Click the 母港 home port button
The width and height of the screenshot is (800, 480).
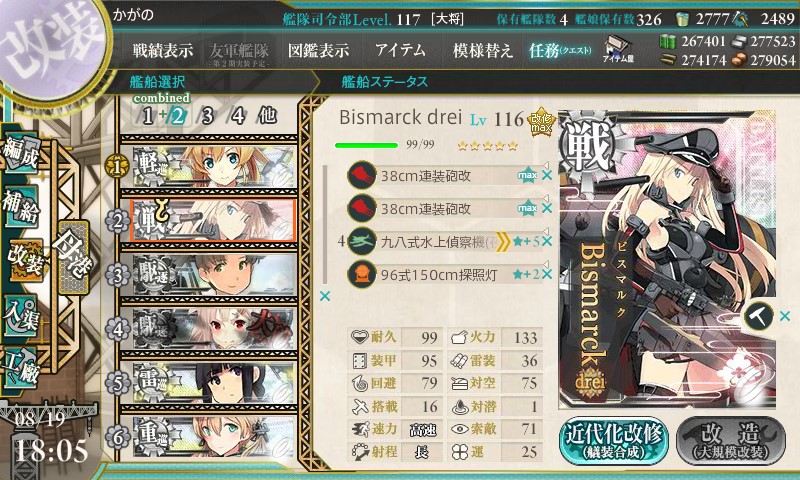pos(74,258)
